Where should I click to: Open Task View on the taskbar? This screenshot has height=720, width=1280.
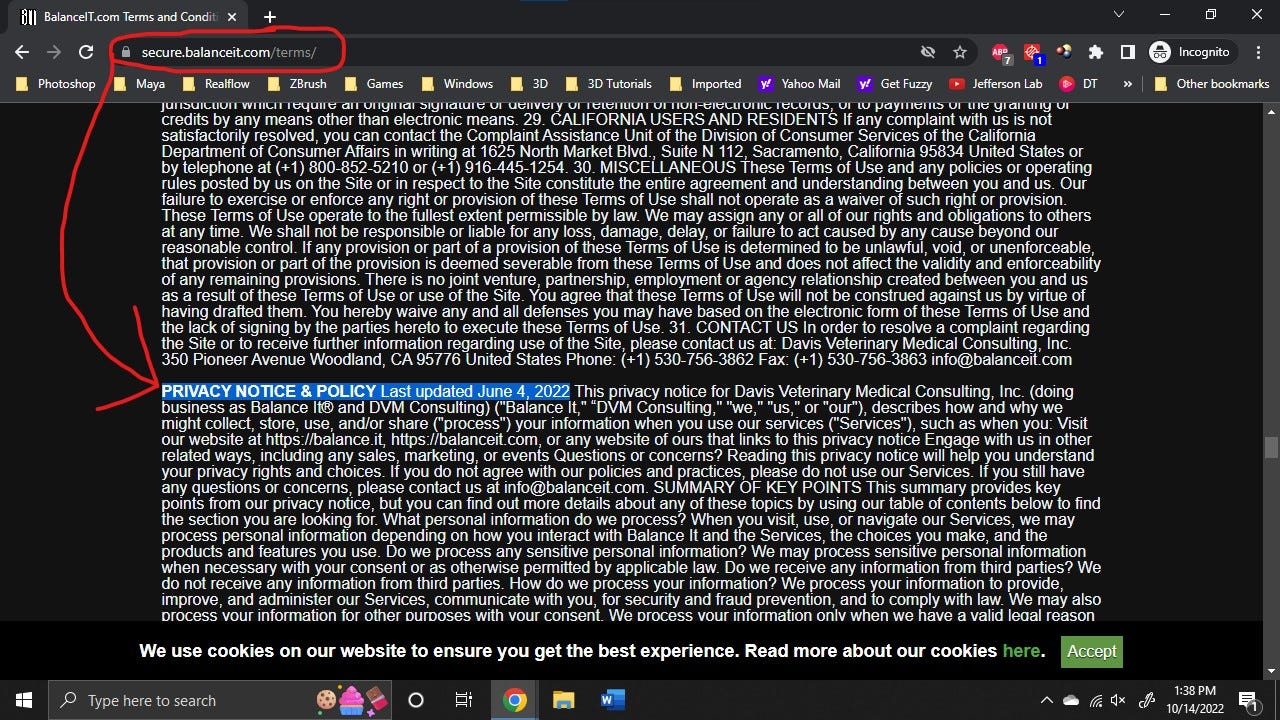point(464,700)
